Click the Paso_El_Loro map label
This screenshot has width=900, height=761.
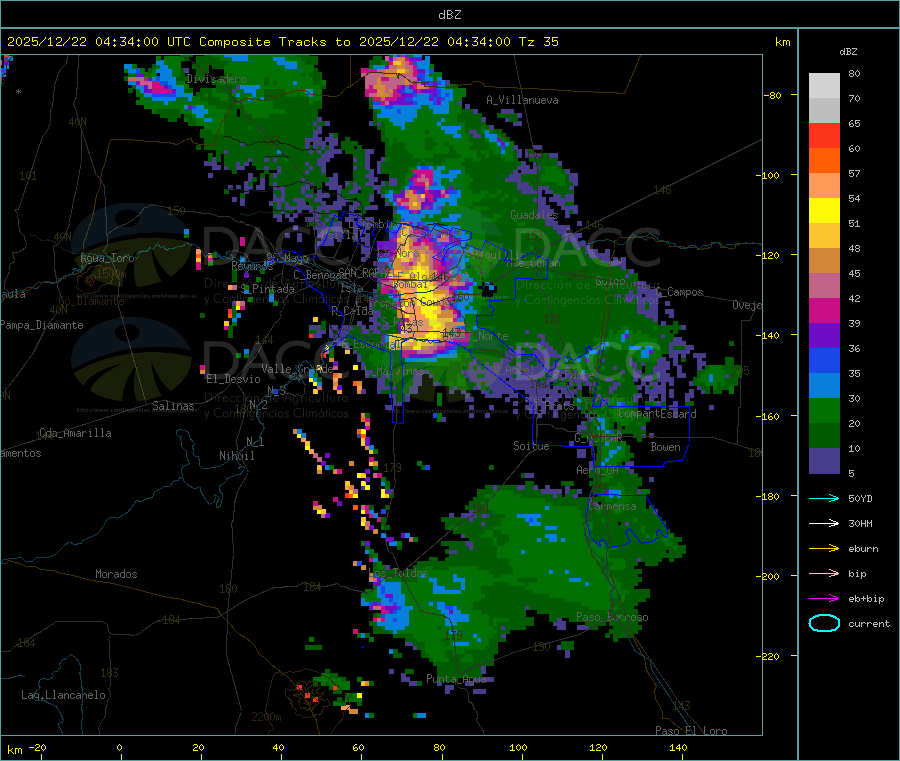point(692,731)
